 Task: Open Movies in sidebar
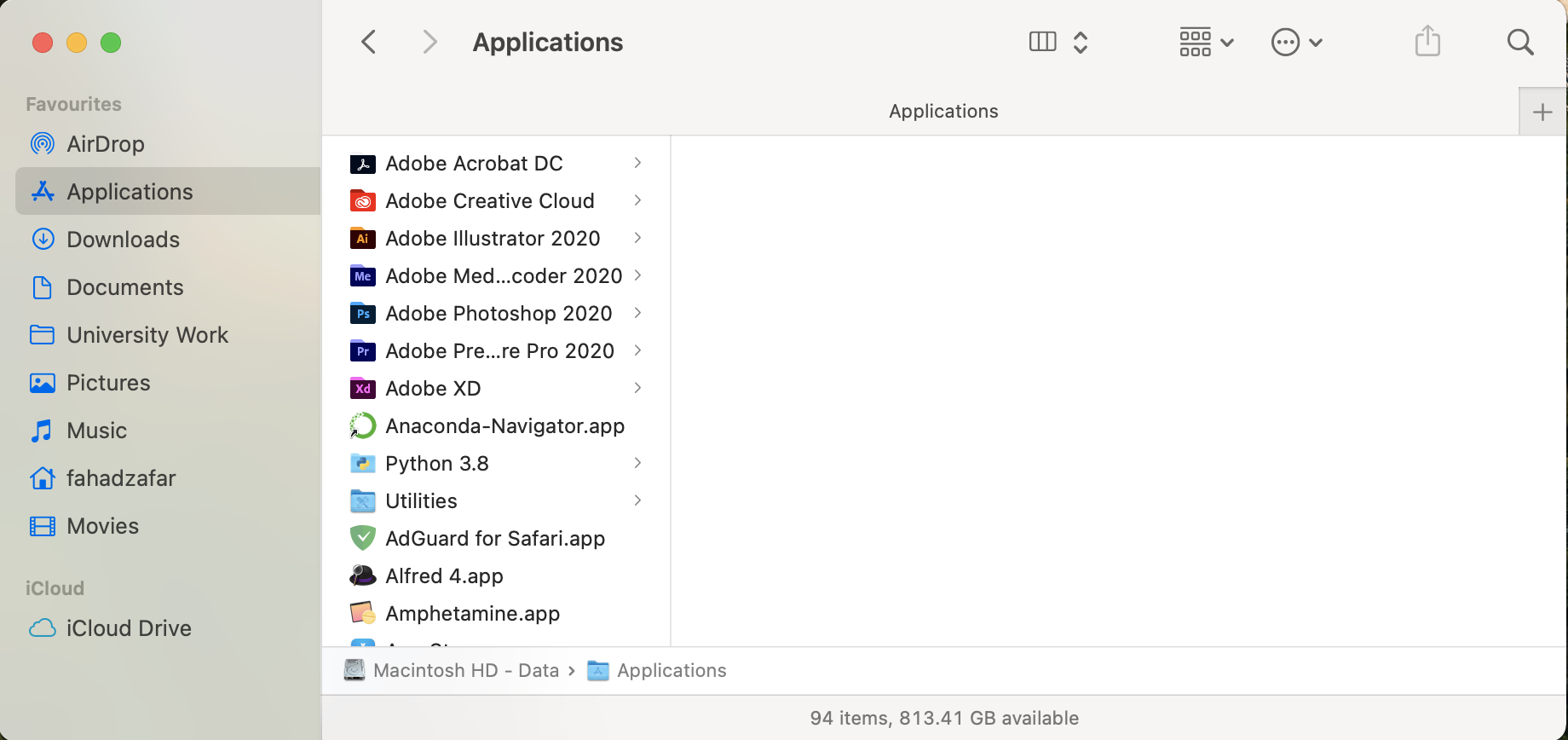click(x=168, y=526)
